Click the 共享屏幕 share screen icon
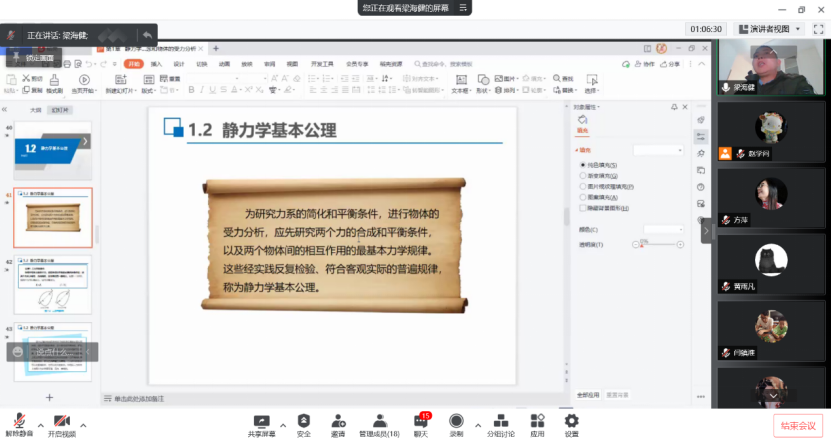Screen dimensions: 831x442 coord(261,421)
